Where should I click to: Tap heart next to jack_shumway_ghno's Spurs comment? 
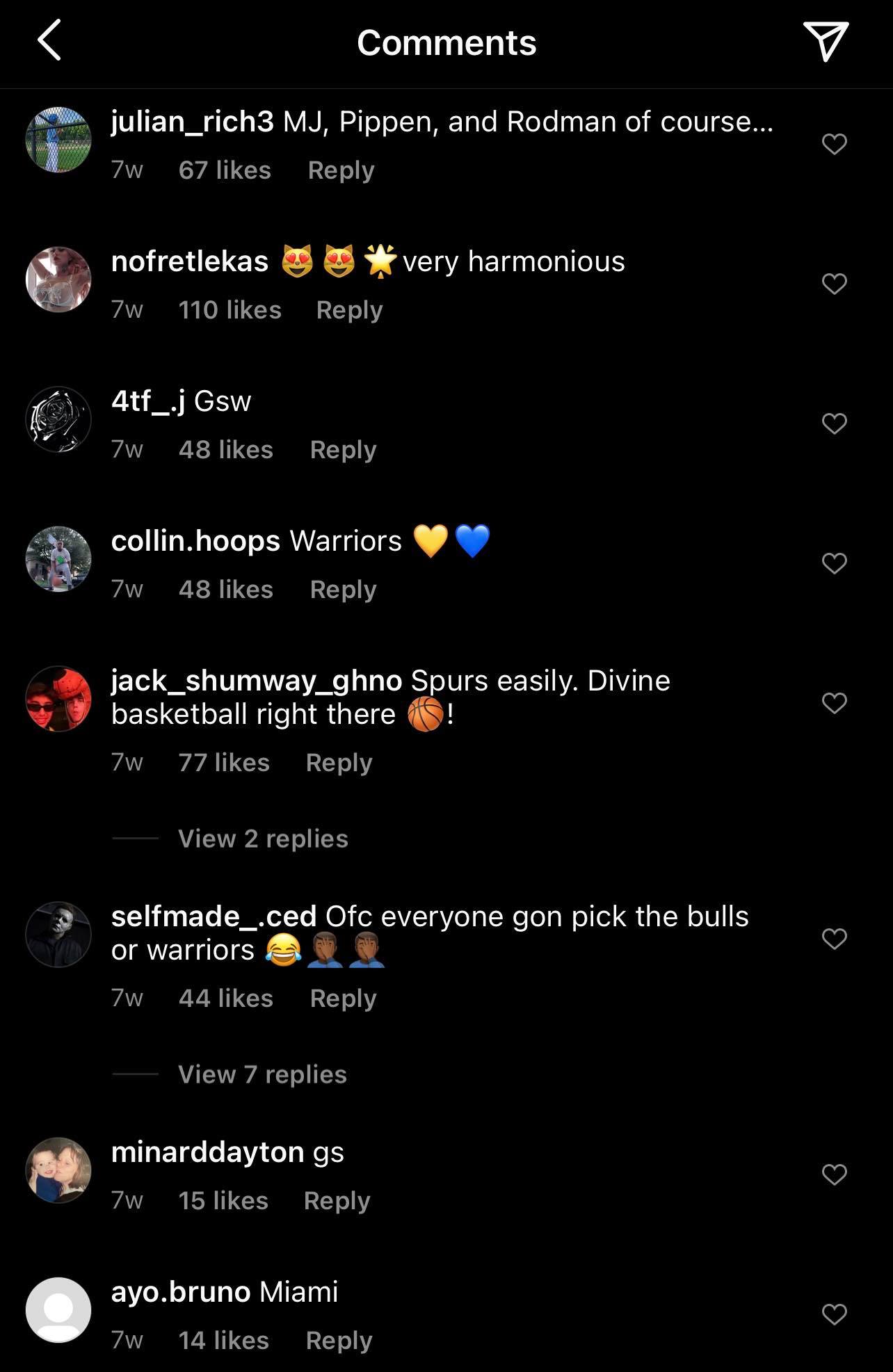point(834,703)
